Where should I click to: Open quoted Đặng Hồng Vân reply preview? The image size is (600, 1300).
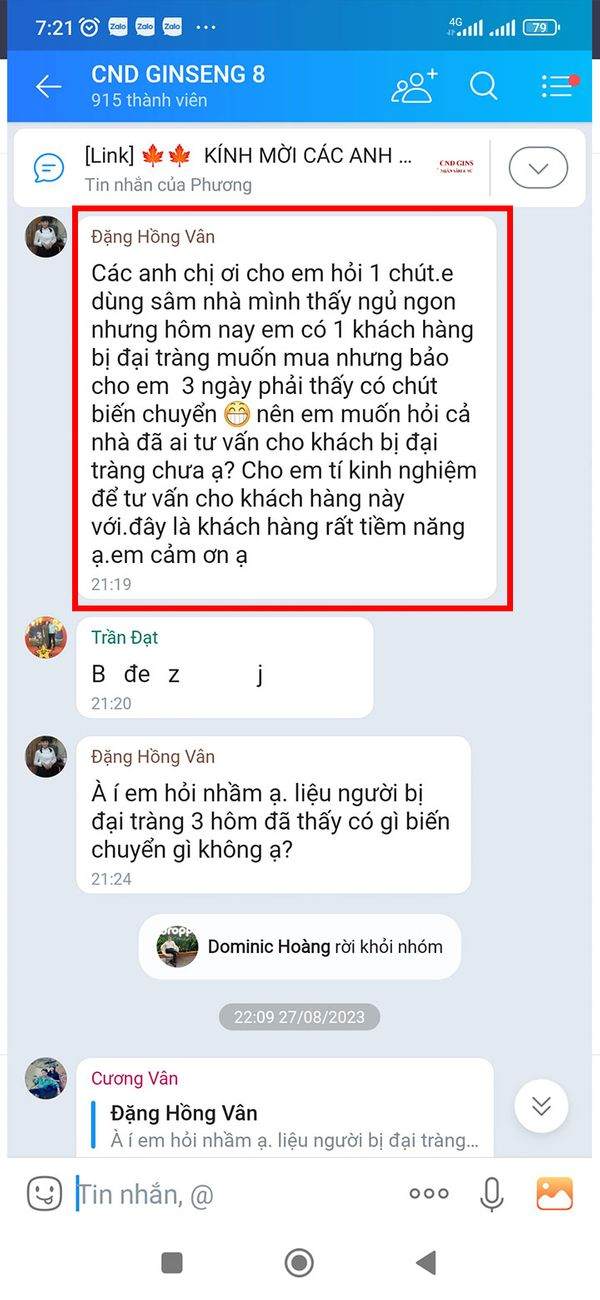(x=285, y=1126)
